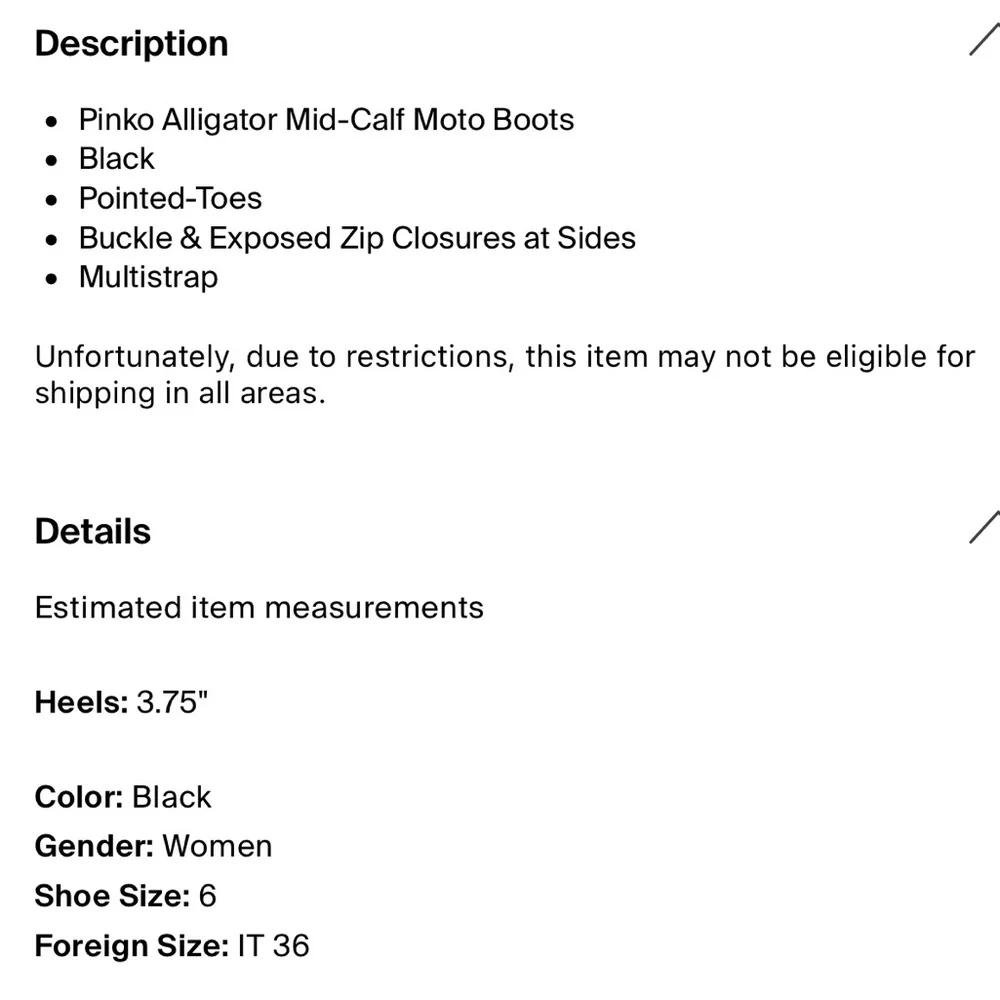Image resolution: width=1000 pixels, height=1000 pixels.
Task: Collapse the Details section chevron
Action: [x=984, y=527]
